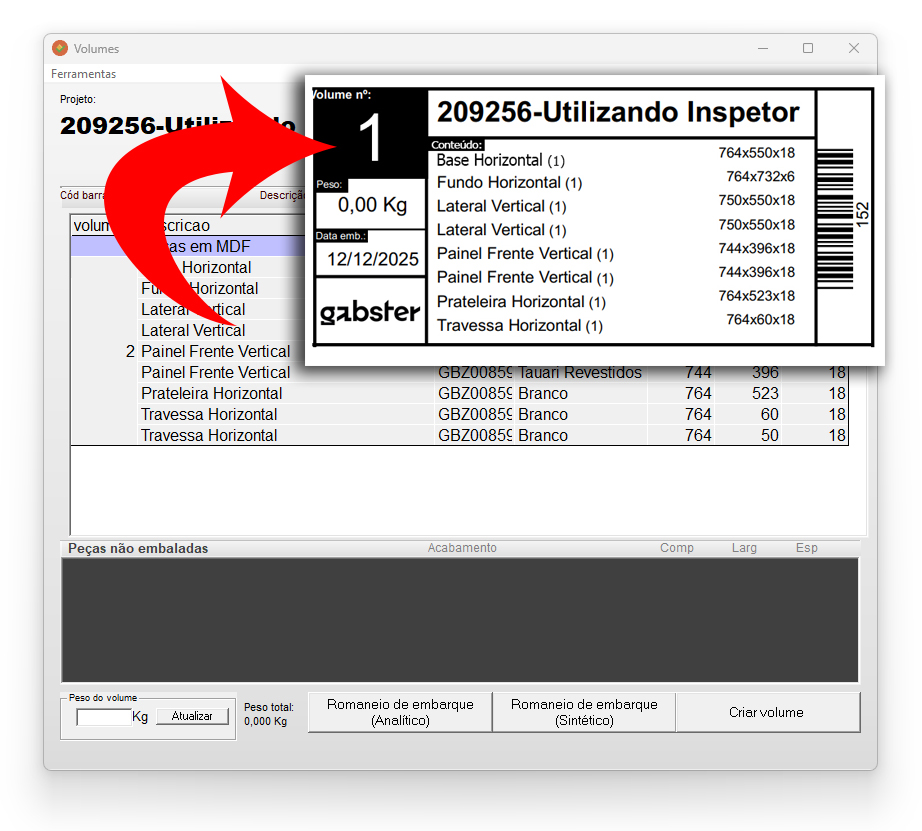Minimize the Volumes window
This screenshot has height=831, width=922.
point(762,48)
